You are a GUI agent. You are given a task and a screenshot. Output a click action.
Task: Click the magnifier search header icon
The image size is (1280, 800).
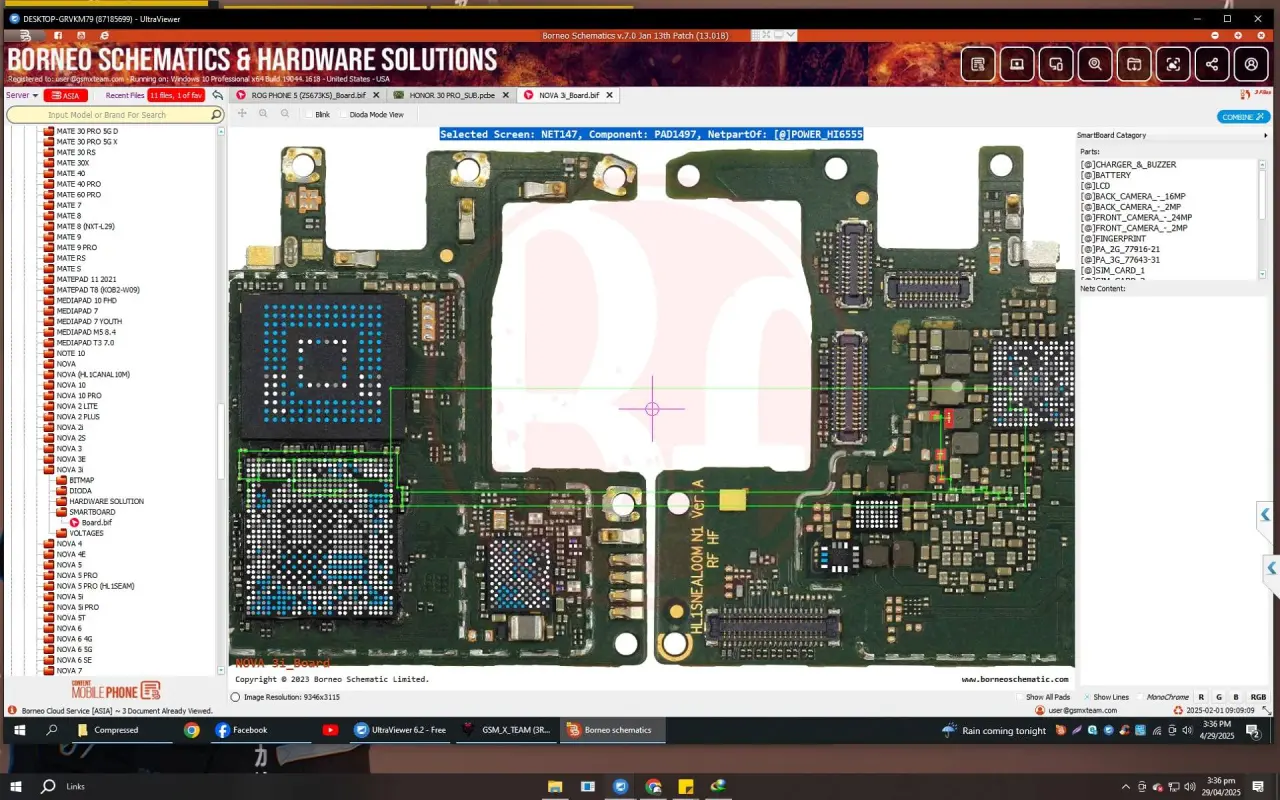pyautogui.click(x=1095, y=64)
